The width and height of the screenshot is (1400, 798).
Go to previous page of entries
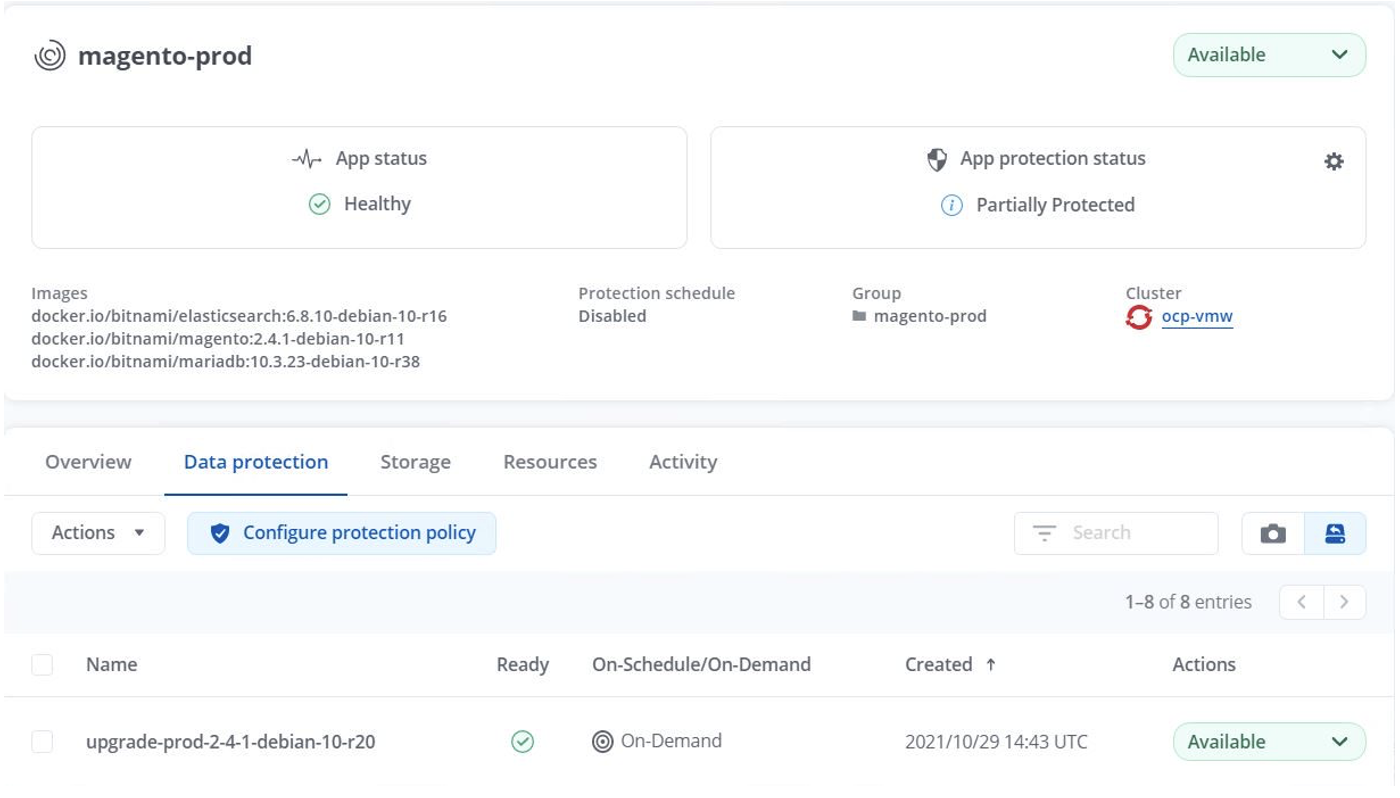point(1301,602)
